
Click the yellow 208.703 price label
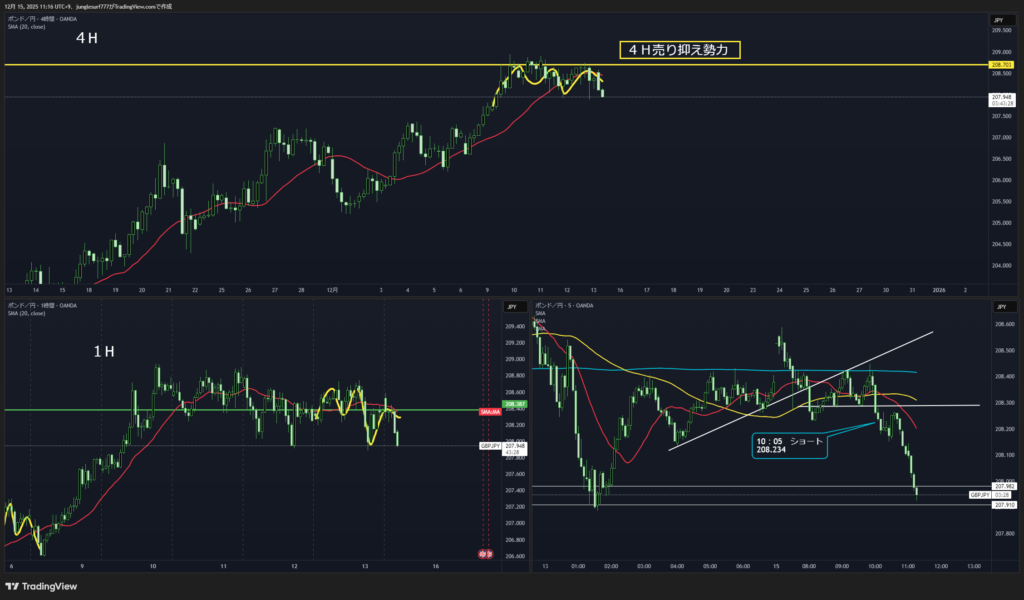point(1001,64)
